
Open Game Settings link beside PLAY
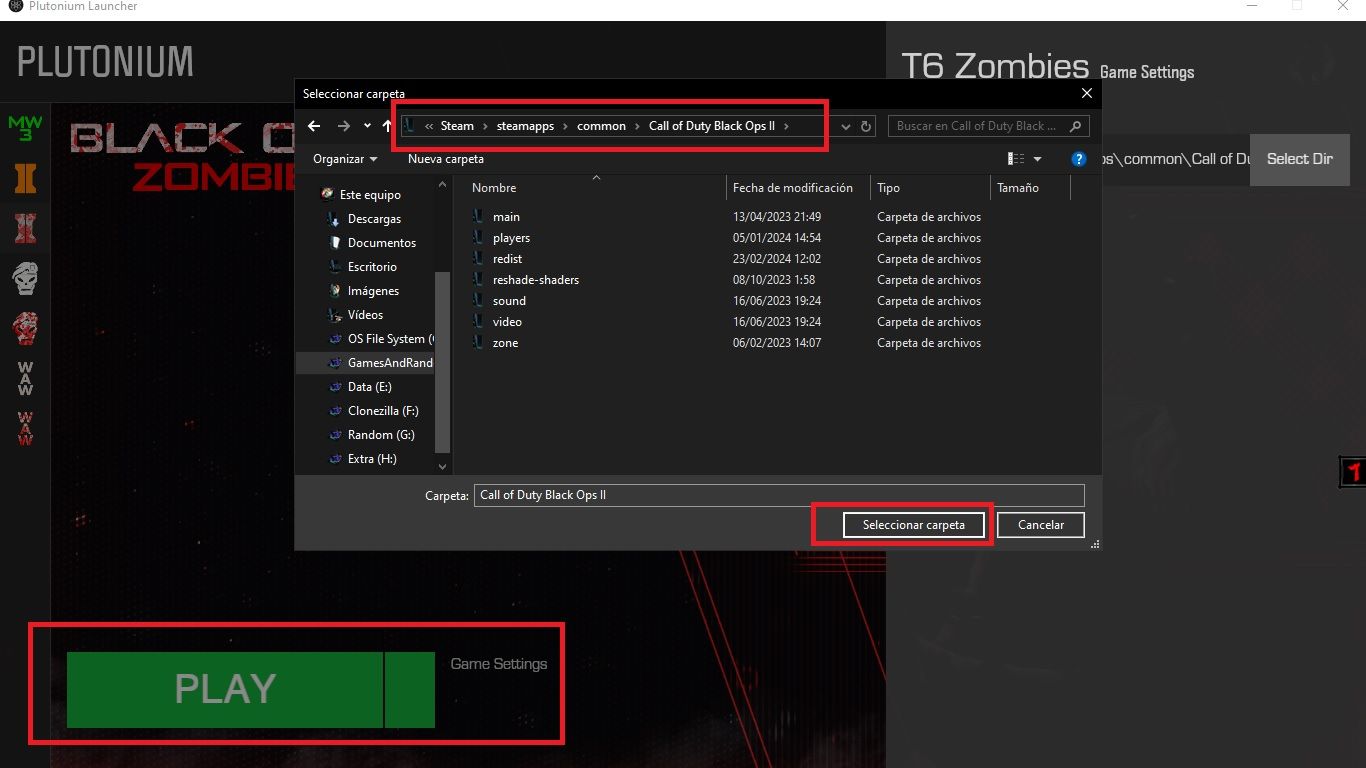tap(499, 664)
